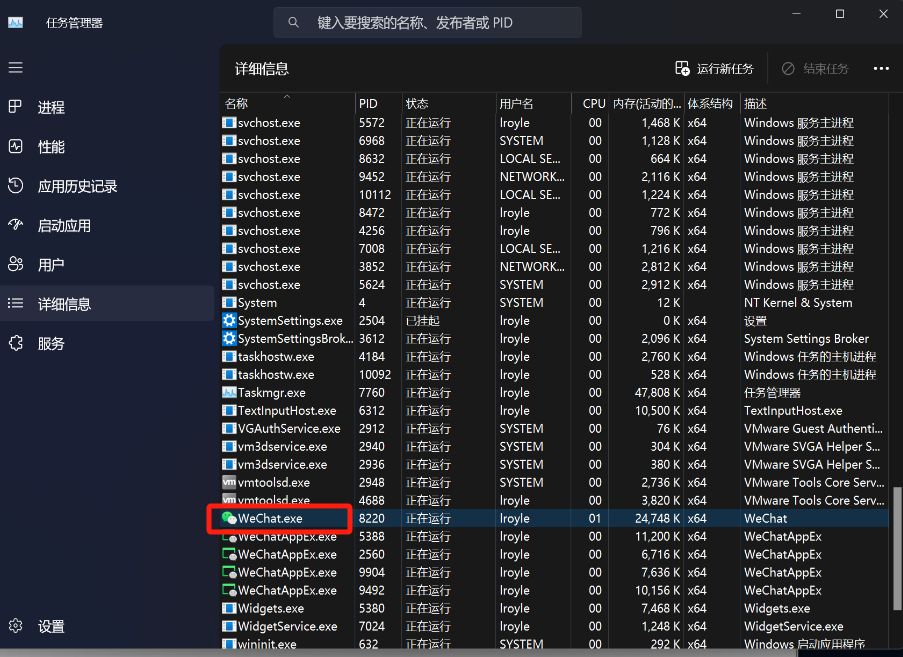
Task: Open the 启动应用 tab
Action: click(107, 225)
